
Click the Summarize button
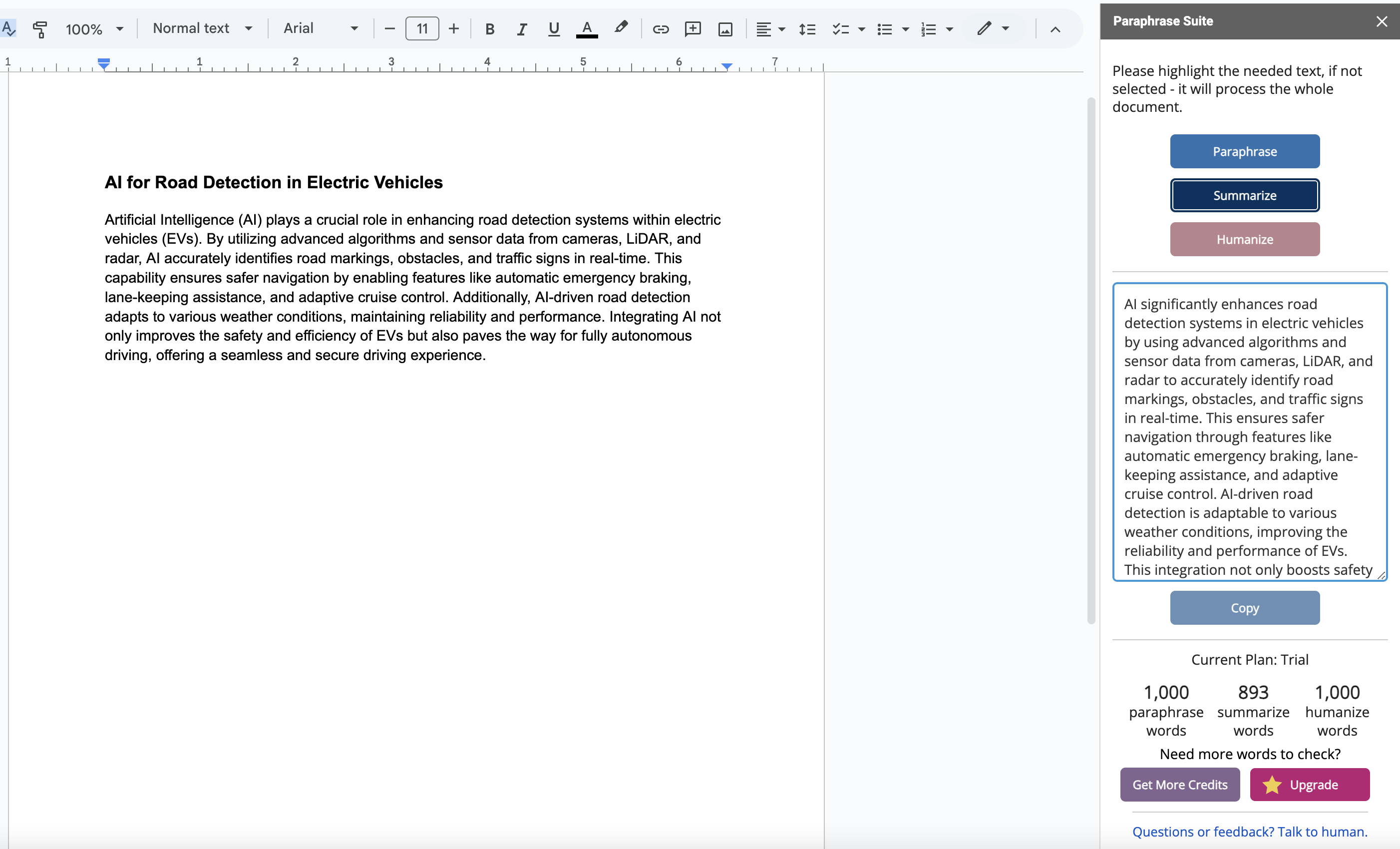tap(1244, 195)
